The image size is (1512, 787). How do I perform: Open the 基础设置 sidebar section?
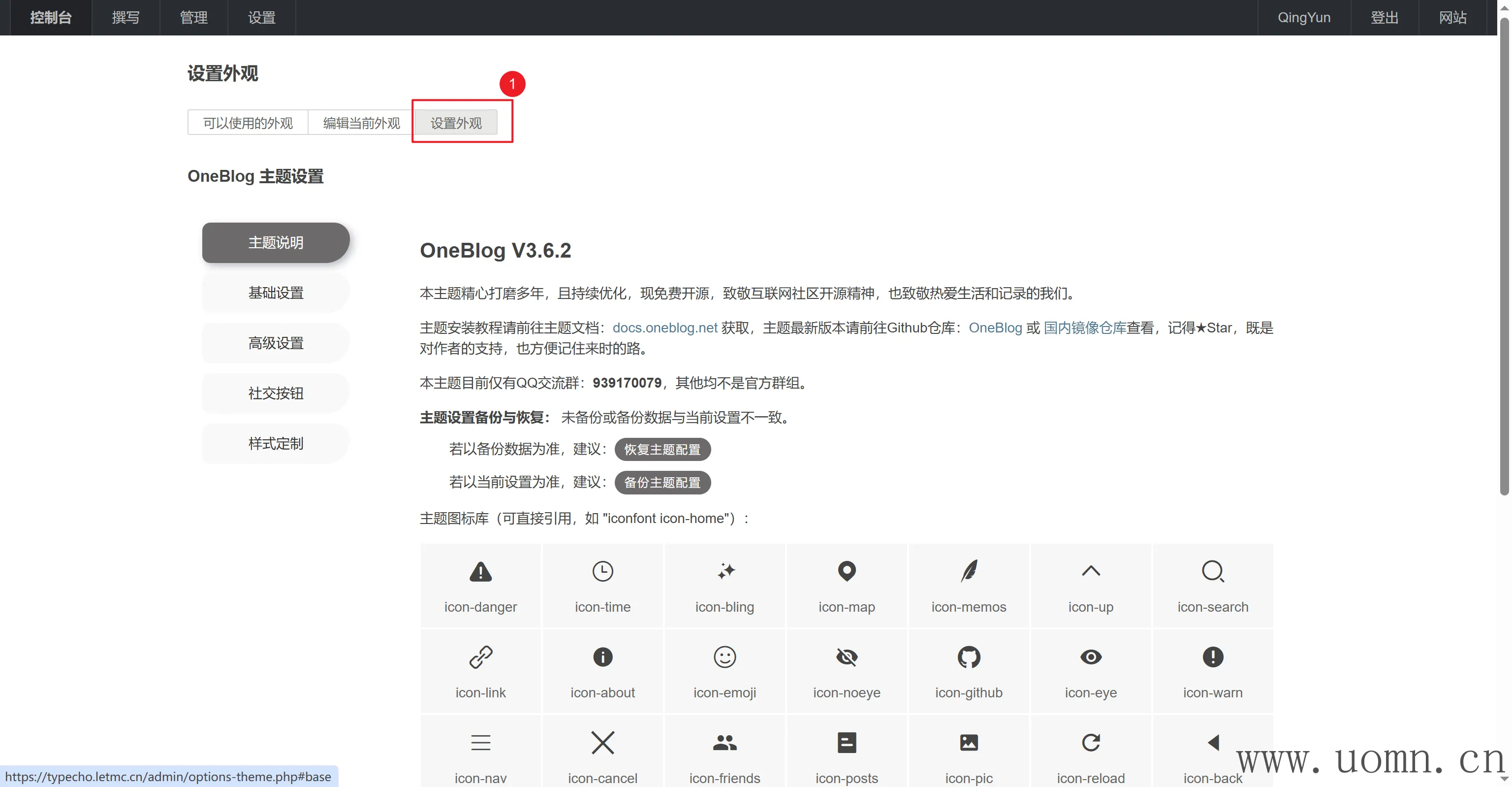[x=276, y=293]
